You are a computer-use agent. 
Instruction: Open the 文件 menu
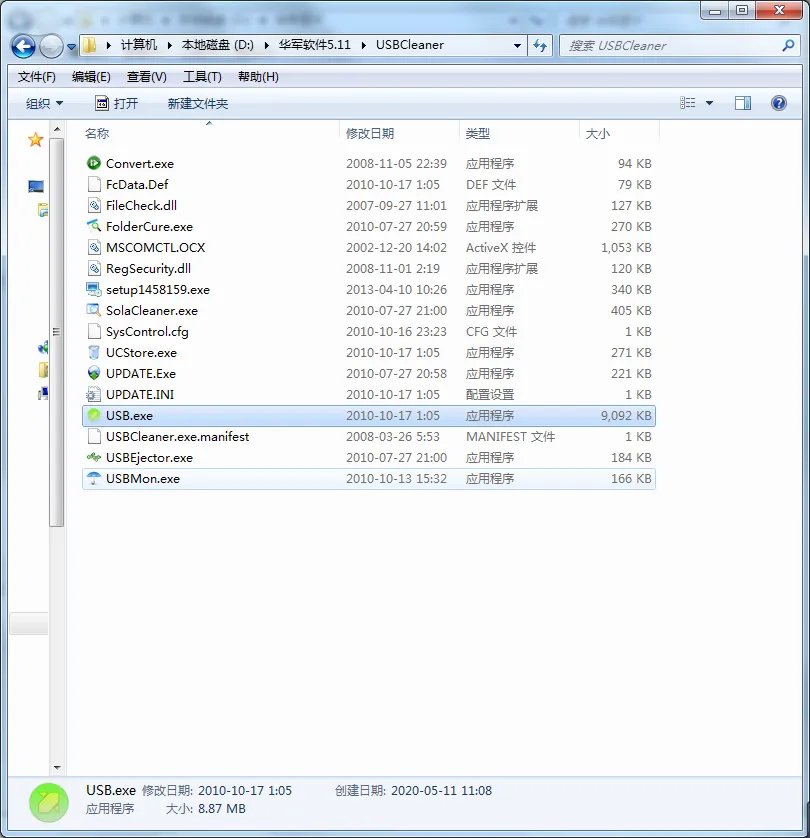(x=36, y=76)
